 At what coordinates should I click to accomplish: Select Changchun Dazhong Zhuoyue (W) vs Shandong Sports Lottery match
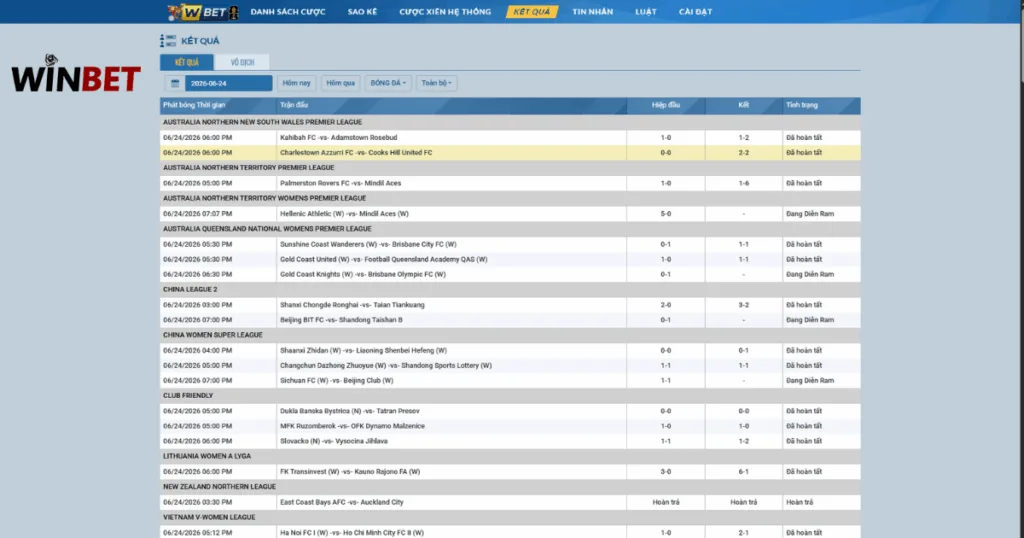coord(510,366)
